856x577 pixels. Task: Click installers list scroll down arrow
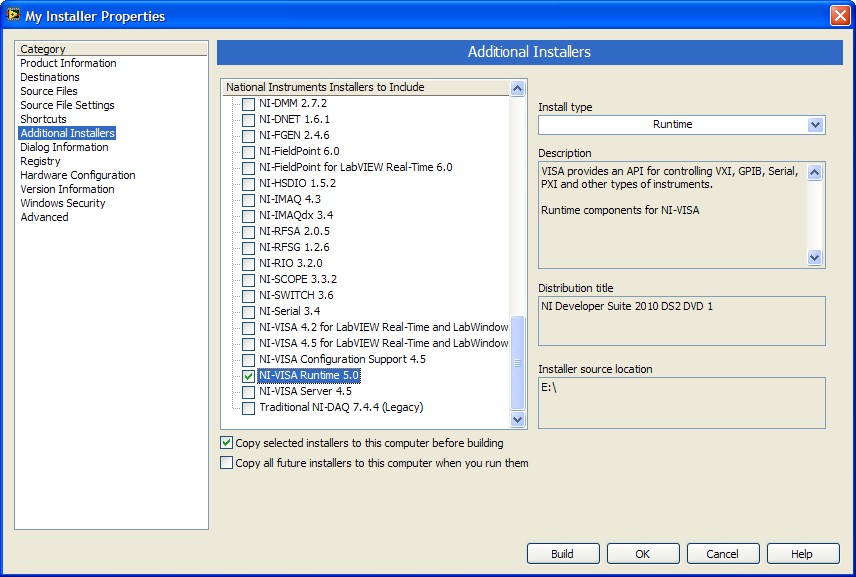[517, 419]
